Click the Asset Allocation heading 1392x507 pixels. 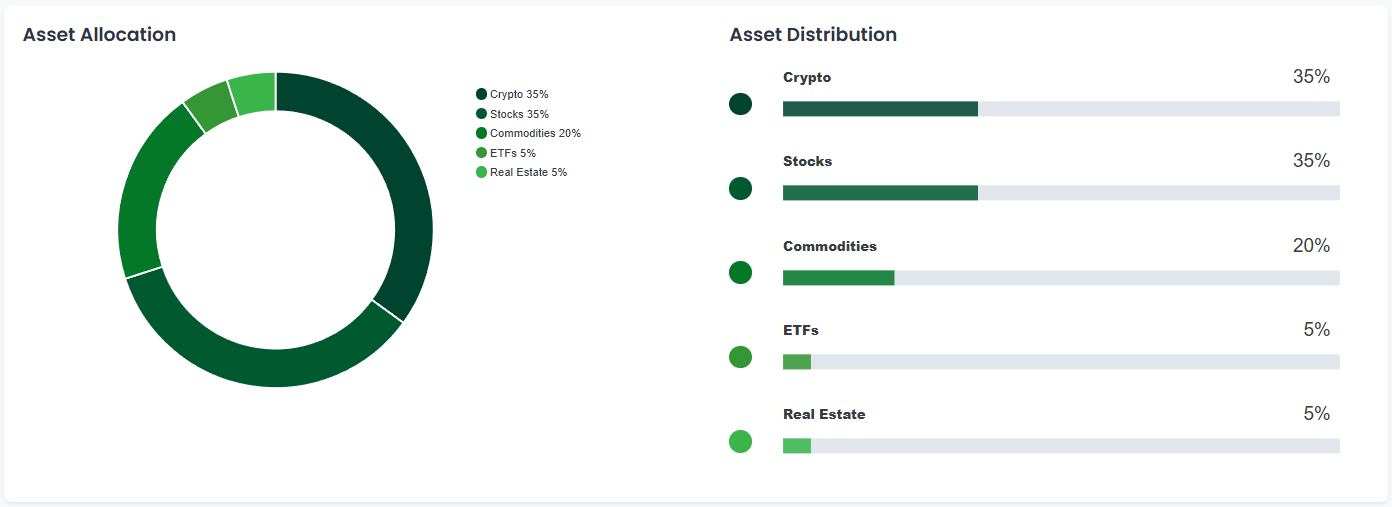pyautogui.click(x=99, y=35)
